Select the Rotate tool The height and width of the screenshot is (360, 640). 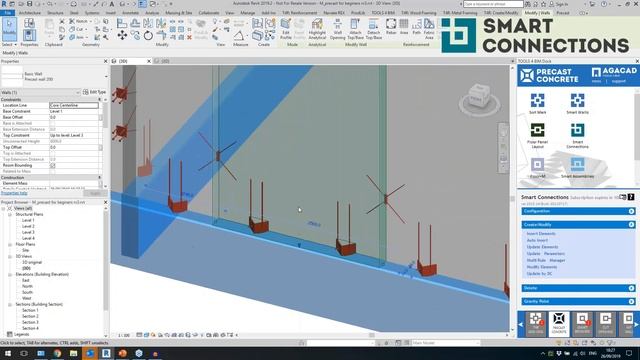148,36
